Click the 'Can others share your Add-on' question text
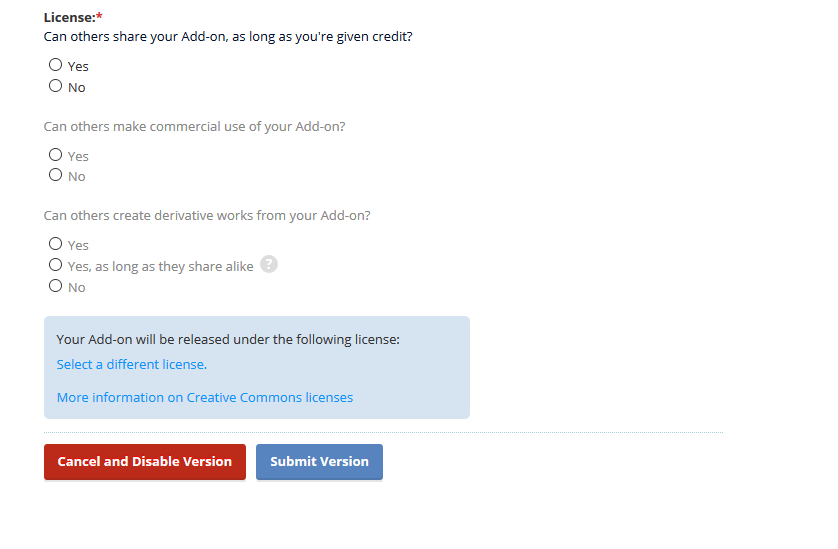 228,37
